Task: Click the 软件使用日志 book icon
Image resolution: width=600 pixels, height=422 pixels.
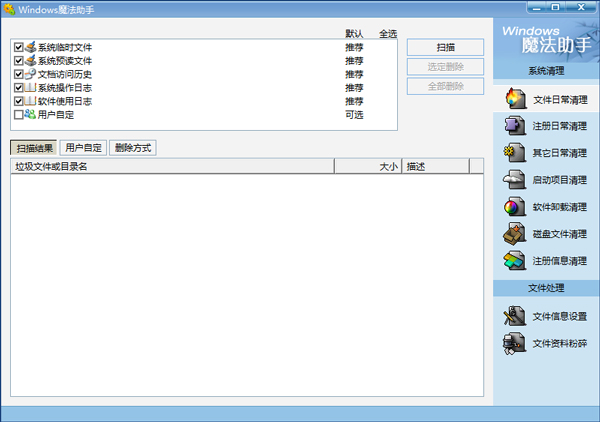Action: [x=31, y=101]
